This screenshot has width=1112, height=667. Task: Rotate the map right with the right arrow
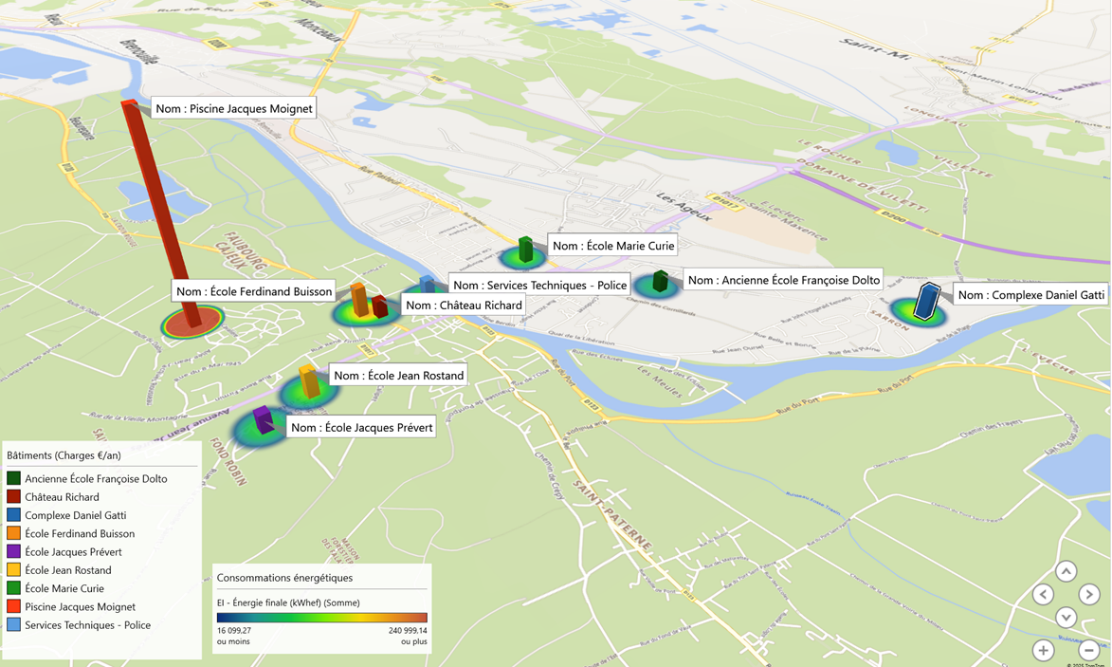(x=1089, y=595)
